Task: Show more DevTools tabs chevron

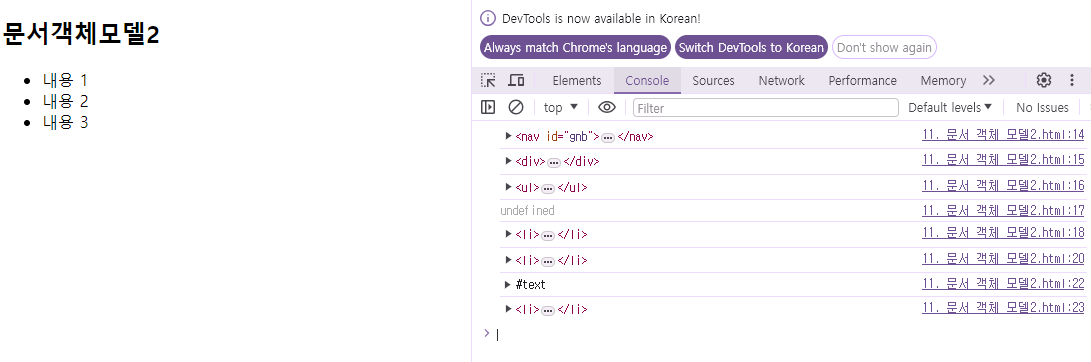Action: coord(989,81)
